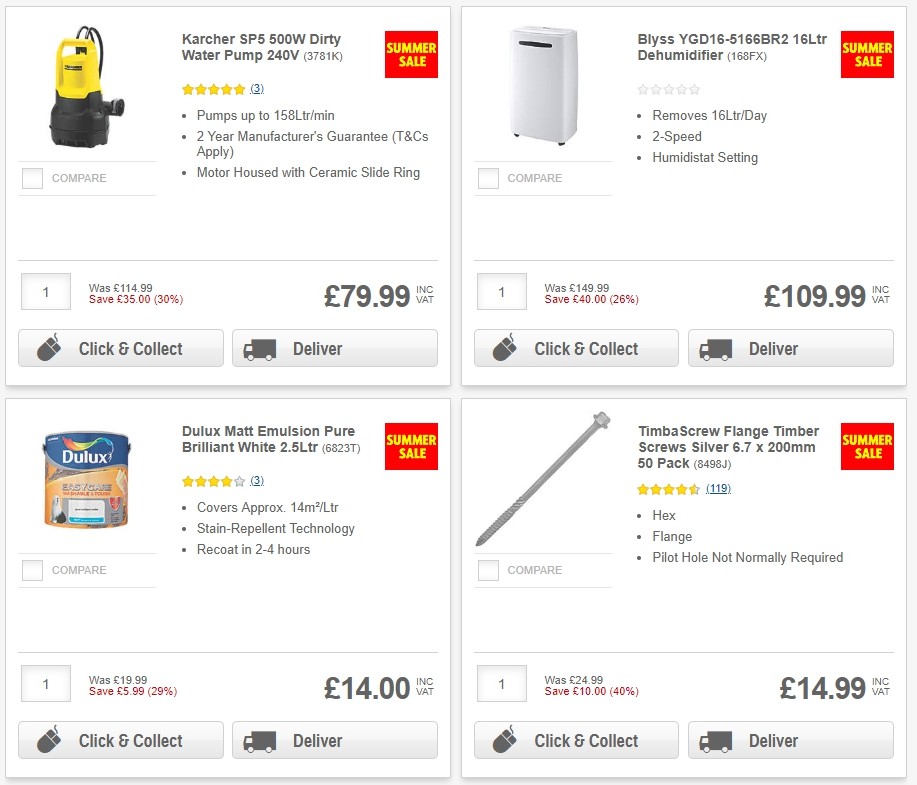Click truck icon on TimbaScrew Deliver button
This screenshot has width=917, height=785.
716,740
